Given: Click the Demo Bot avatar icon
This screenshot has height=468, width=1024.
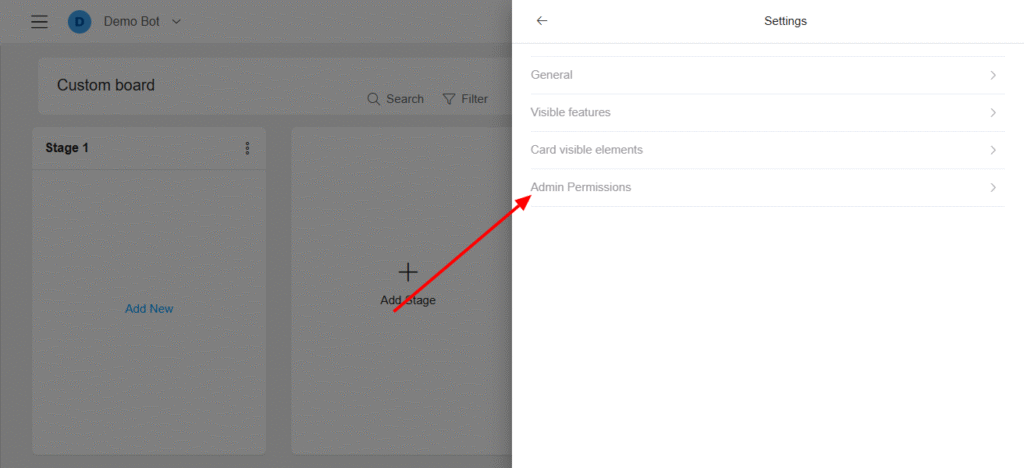Looking at the screenshot, I should [x=80, y=22].
